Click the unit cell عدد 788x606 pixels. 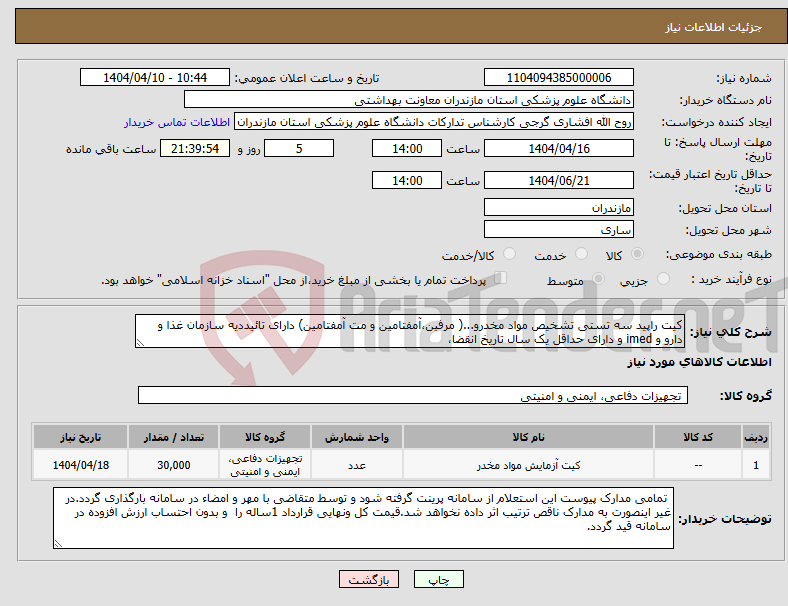tap(357, 465)
